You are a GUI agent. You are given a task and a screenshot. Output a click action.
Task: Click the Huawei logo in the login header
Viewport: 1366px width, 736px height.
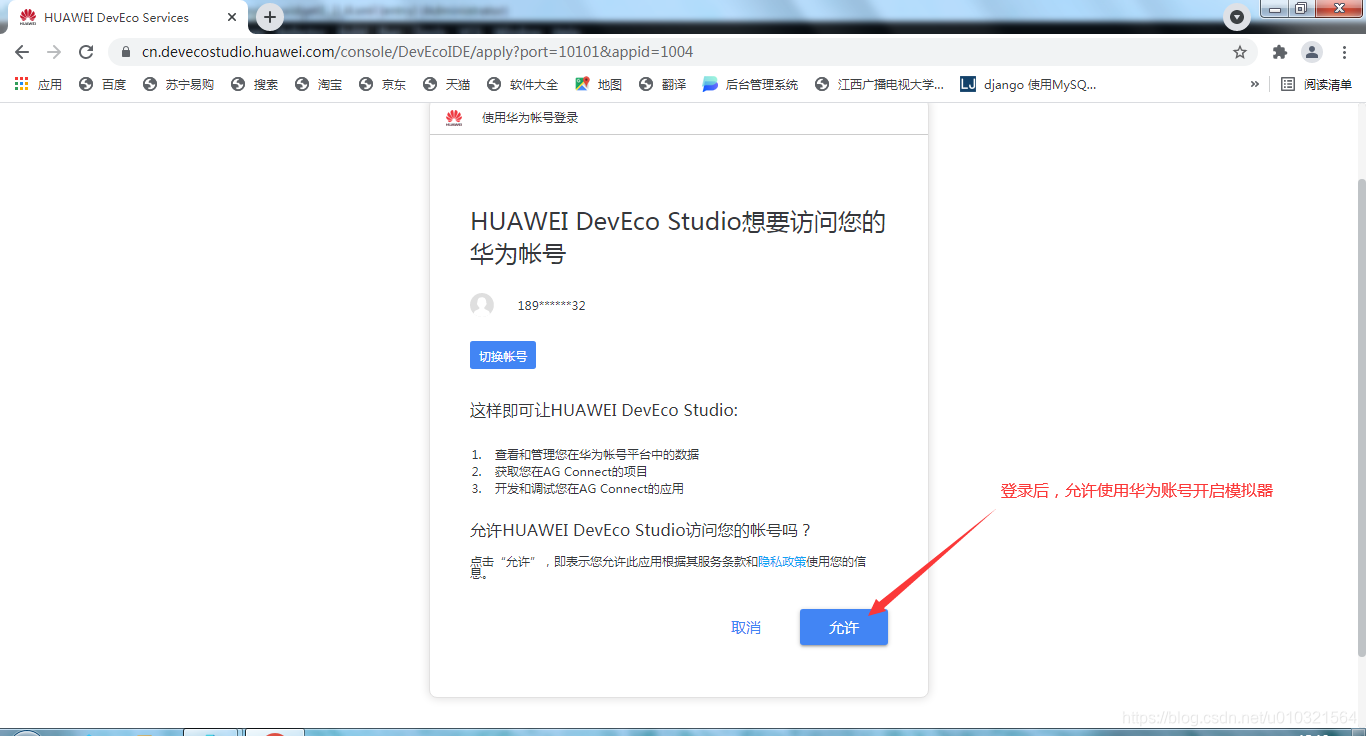[x=454, y=118]
